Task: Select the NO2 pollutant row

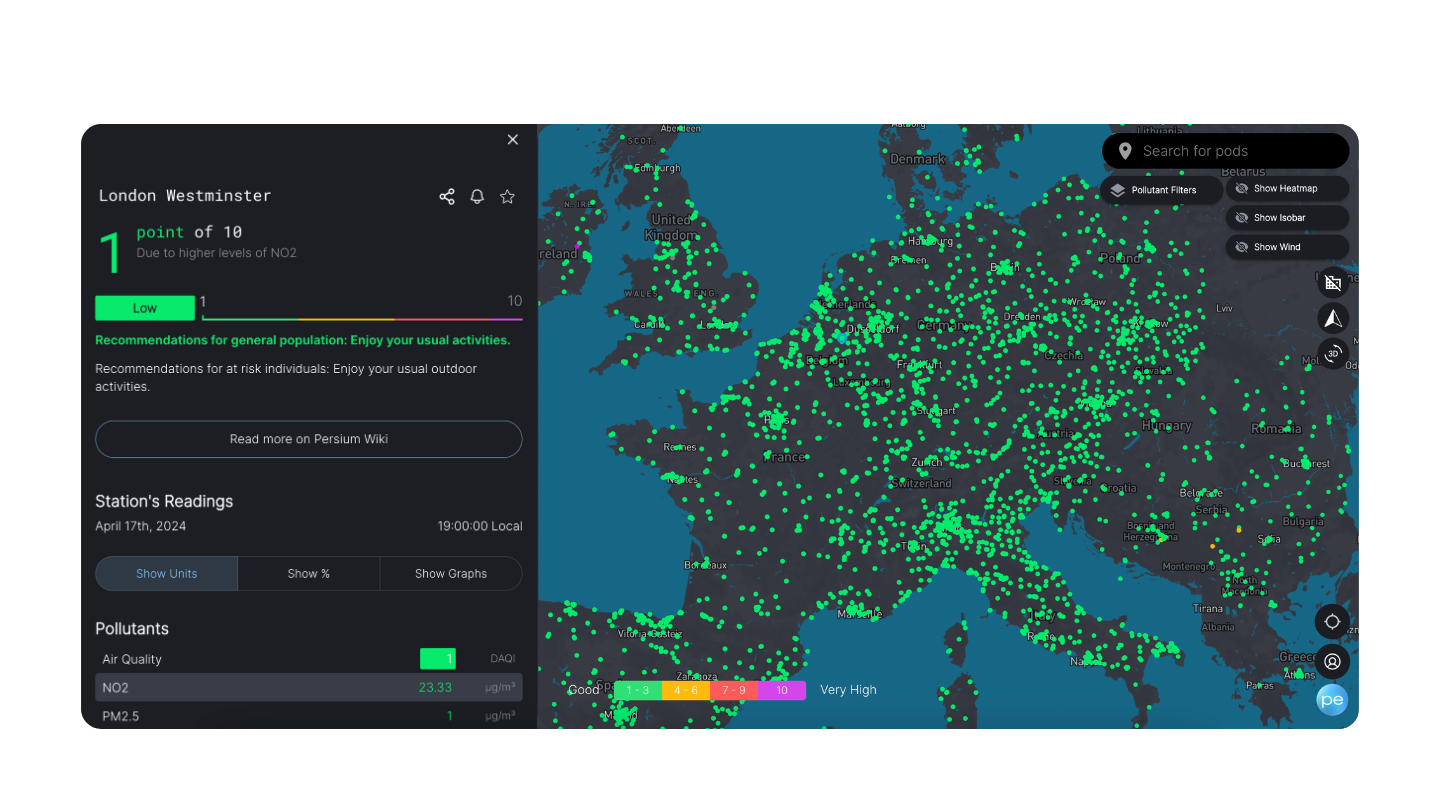Action: [308, 688]
